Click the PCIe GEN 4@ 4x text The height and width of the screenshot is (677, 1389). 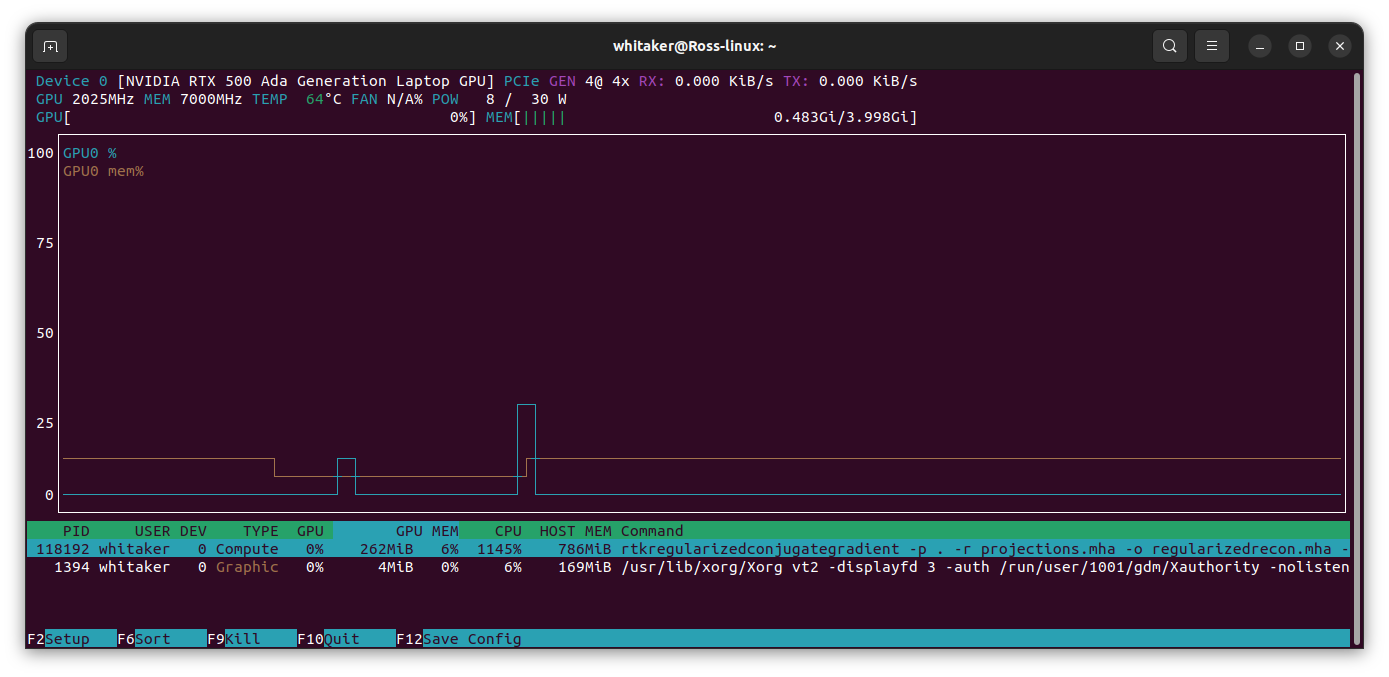point(566,81)
